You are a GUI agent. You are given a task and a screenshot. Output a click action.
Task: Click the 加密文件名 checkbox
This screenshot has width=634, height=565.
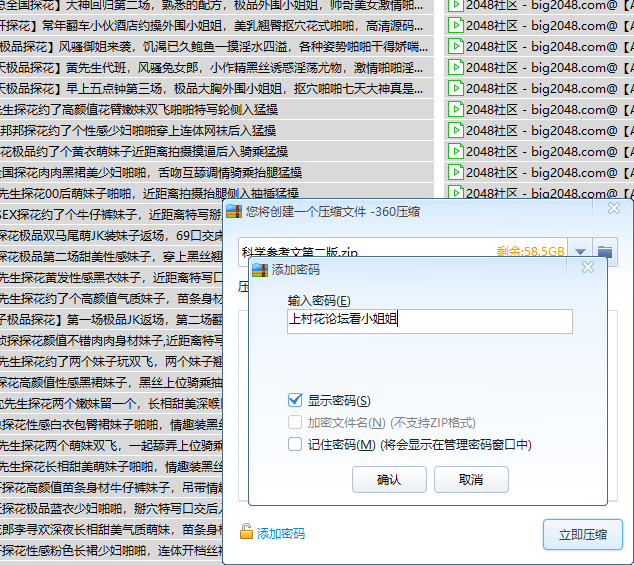click(295, 422)
